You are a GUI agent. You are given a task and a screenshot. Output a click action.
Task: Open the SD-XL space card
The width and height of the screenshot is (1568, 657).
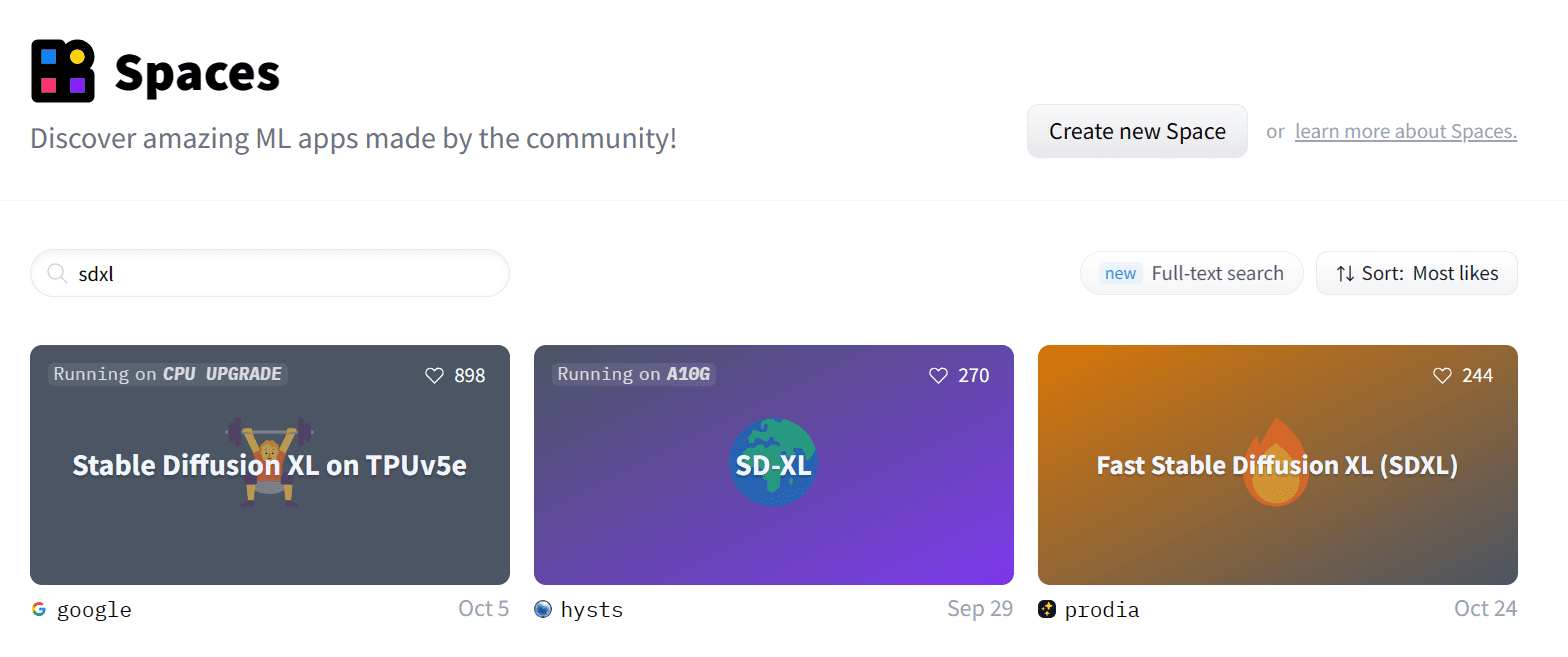774,465
